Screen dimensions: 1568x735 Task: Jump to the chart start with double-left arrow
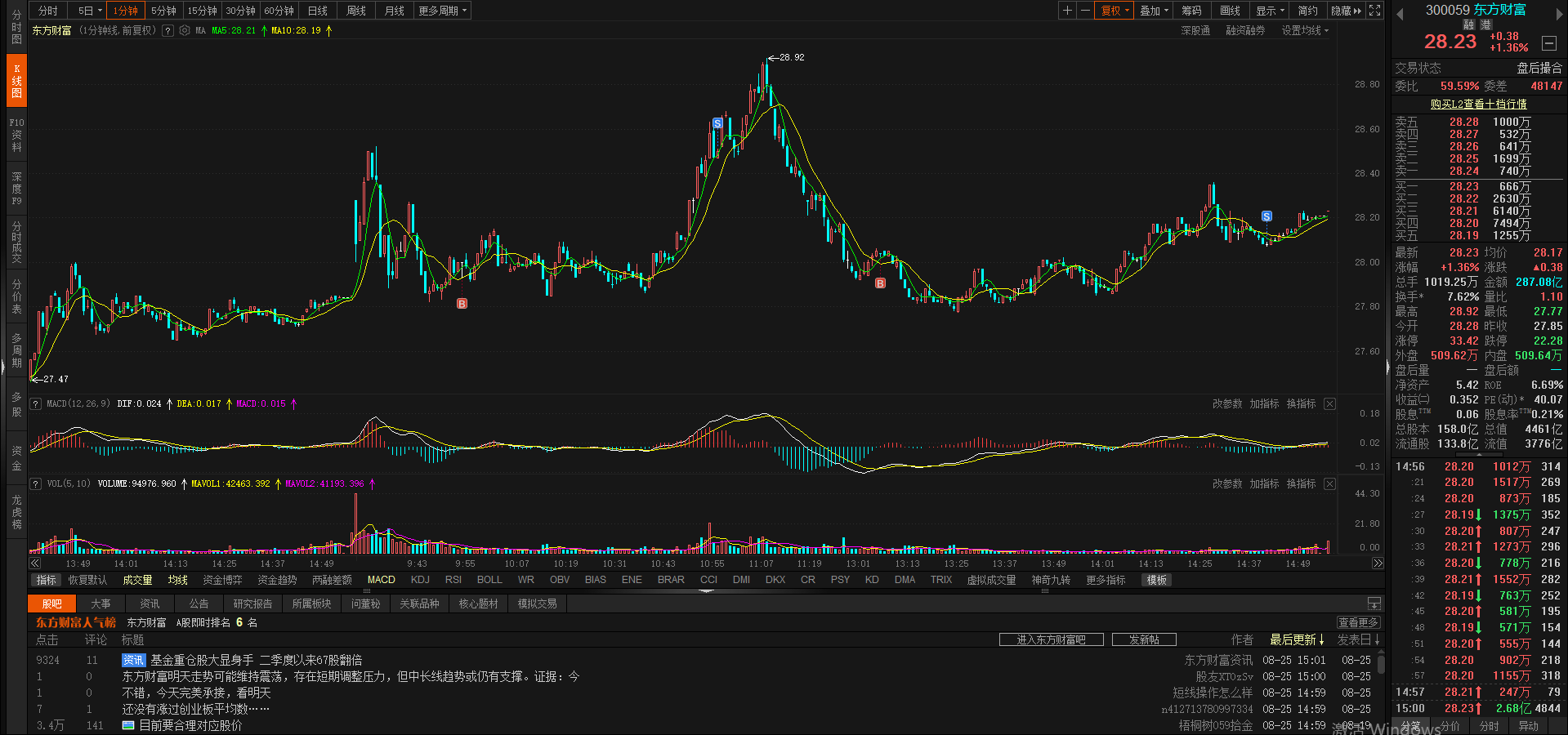(35, 563)
